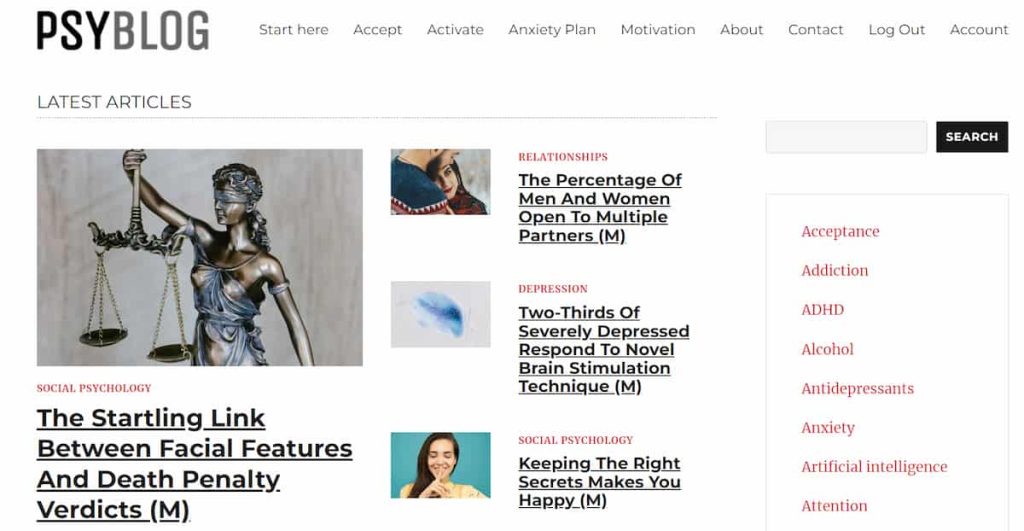Image resolution: width=1024 pixels, height=531 pixels.
Task: Read the Startling Link Between Facial Features article
Action: click(194, 464)
